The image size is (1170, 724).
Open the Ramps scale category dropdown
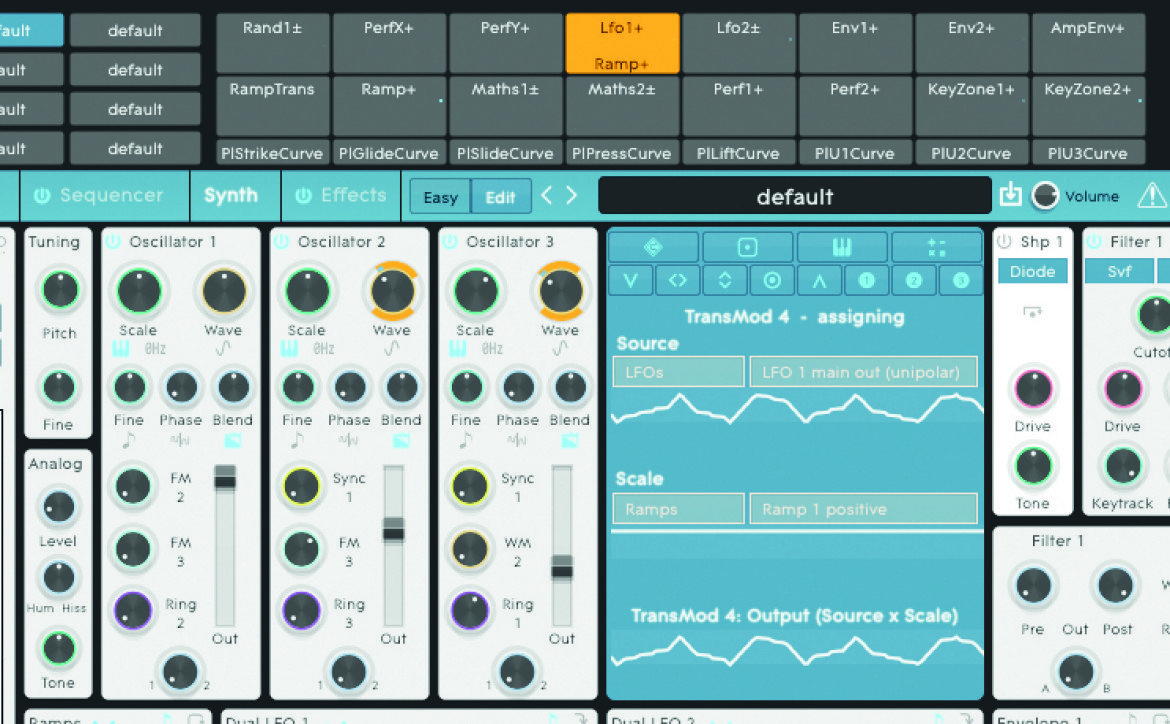tap(678, 509)
